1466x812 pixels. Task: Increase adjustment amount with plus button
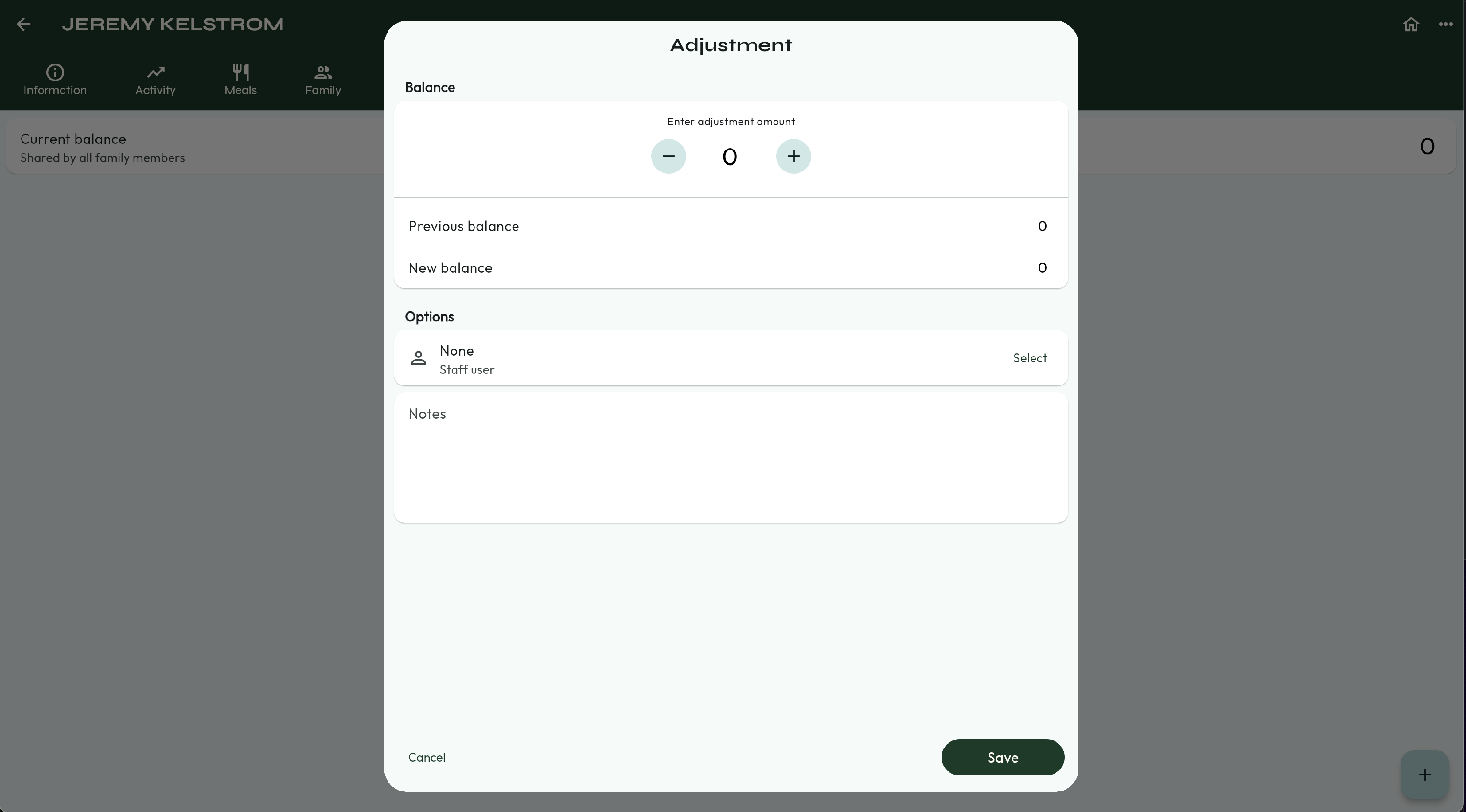793,156
